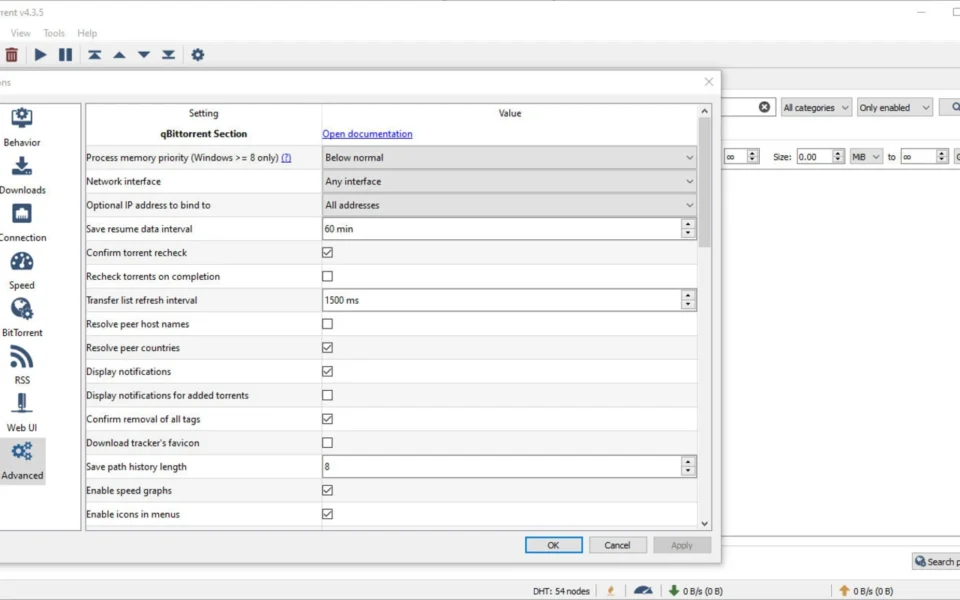The image size is (960, 600).
Task: Open the Downloads settings page
Action: (x=22, y=175)
